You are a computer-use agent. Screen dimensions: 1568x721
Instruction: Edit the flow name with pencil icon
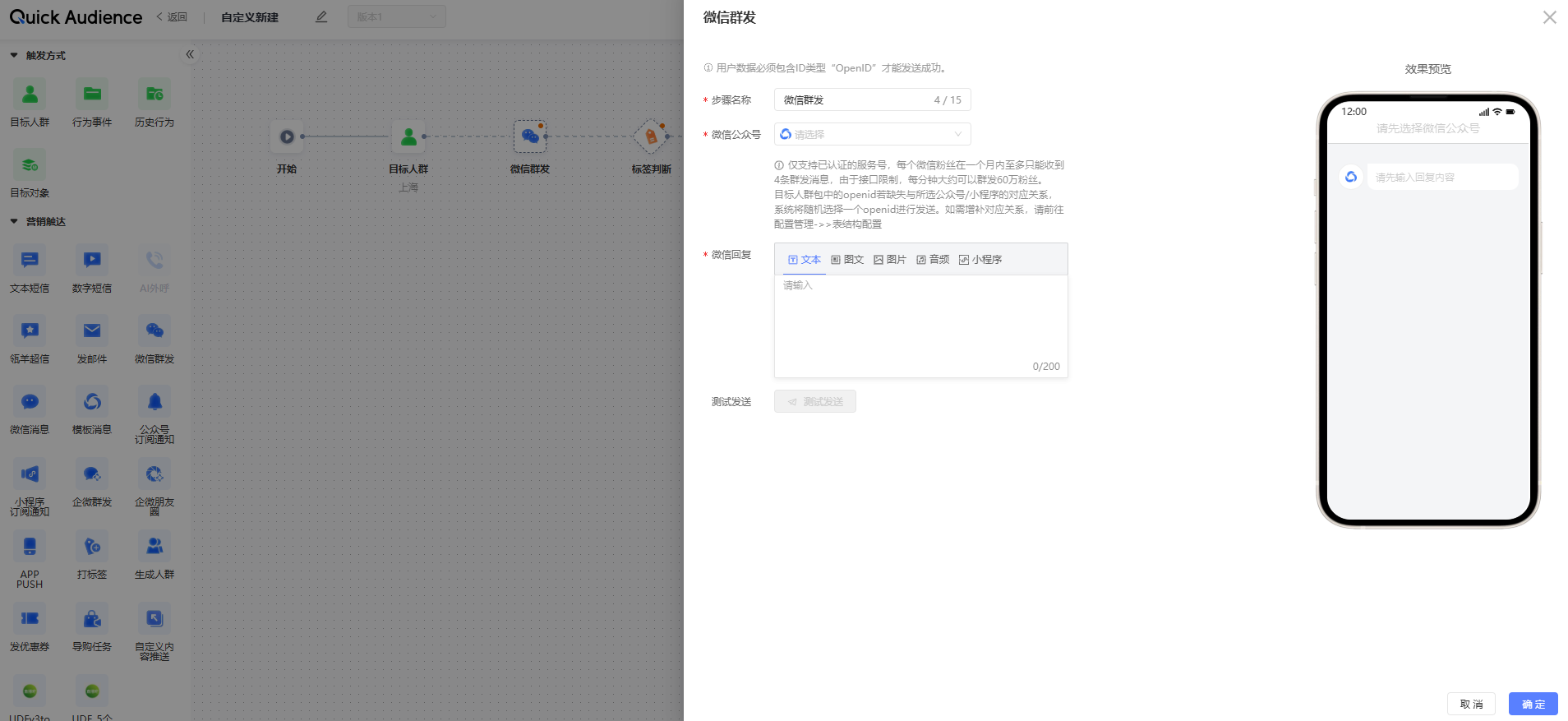point(321,17)
